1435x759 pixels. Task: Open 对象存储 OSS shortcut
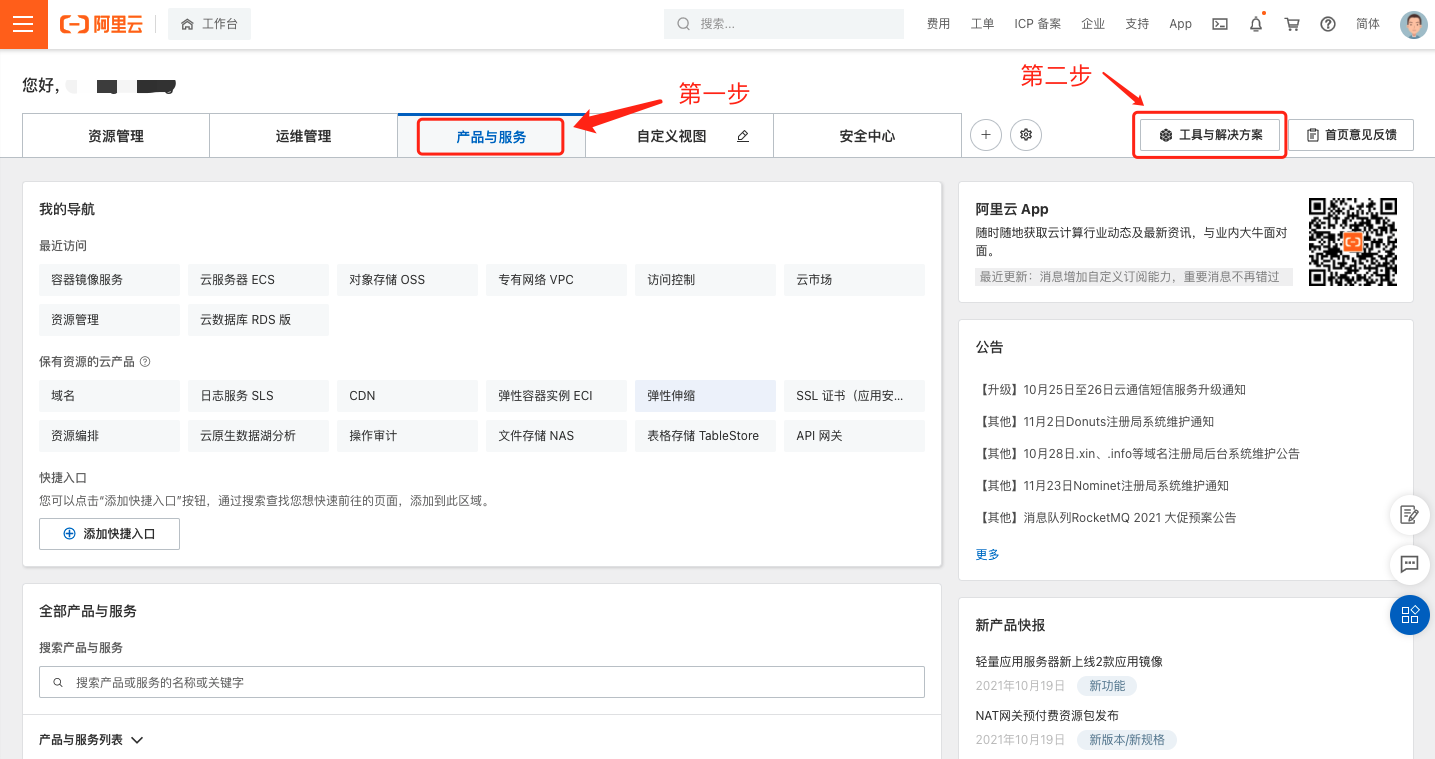[x=407, y=280]
